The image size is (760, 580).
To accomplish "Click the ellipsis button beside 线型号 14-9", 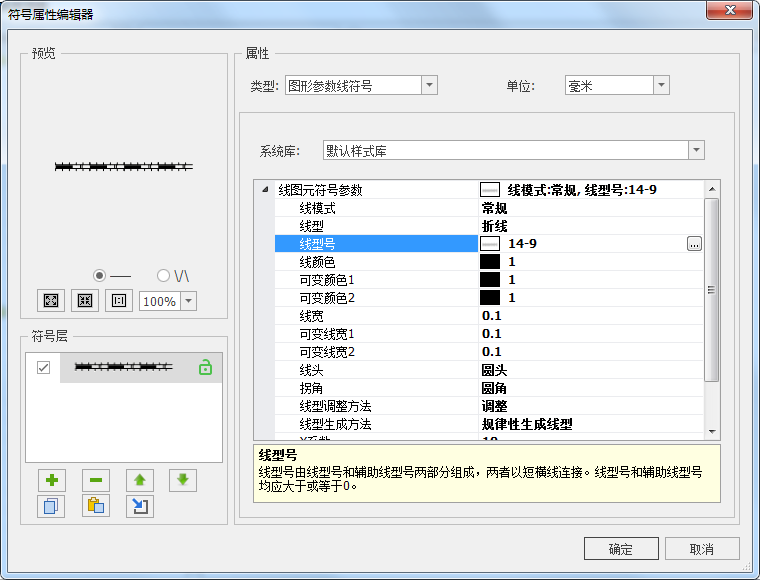I will point(694,243).
